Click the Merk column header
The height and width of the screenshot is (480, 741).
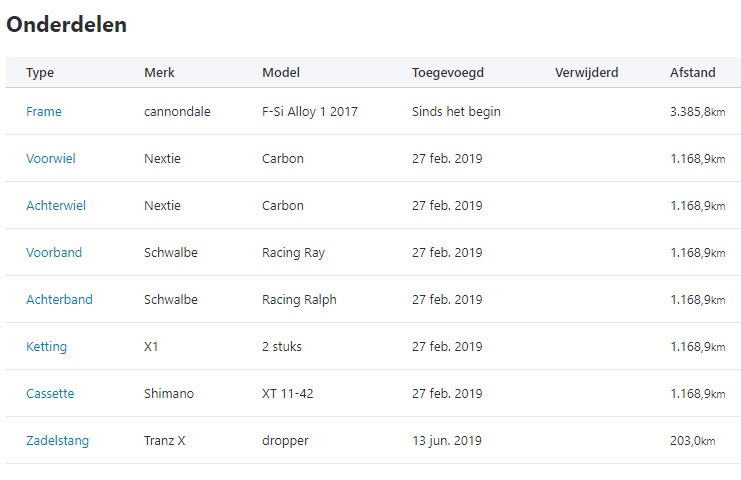(159, 73)
